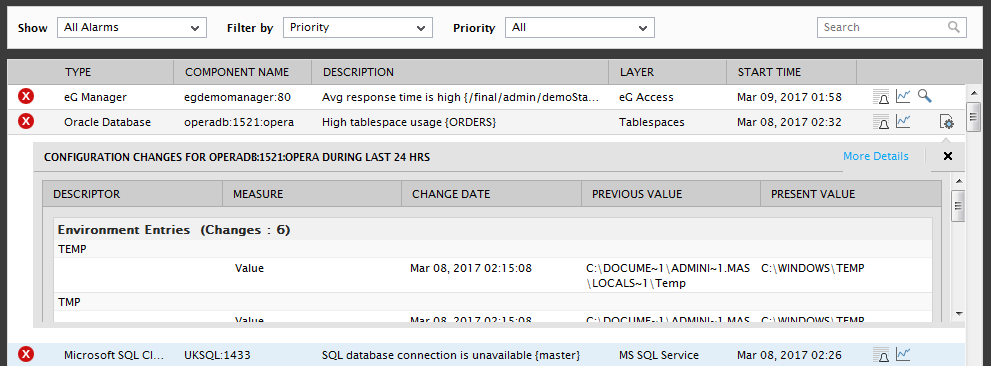The height and width of the screenshot is (366, 991).
Task: Select the UKSQL:1433 component name
Action: [217, 355]
